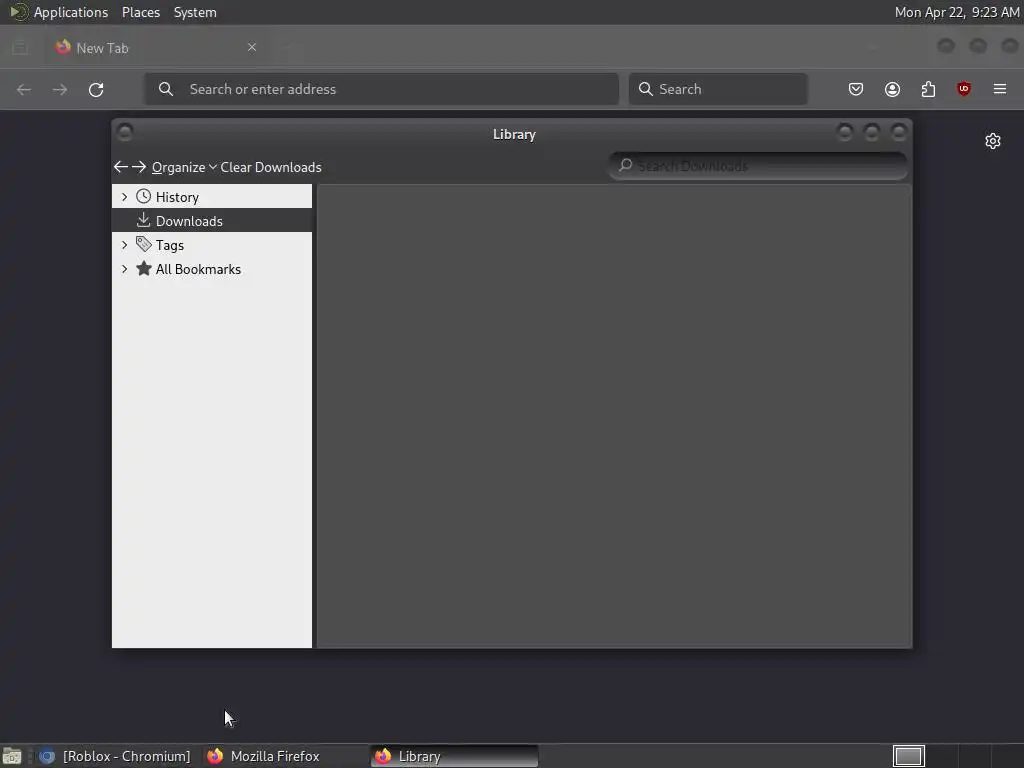Click the new tab page settings gear
The width and height of the screenshot is (1024, 768).
[993, 141]
